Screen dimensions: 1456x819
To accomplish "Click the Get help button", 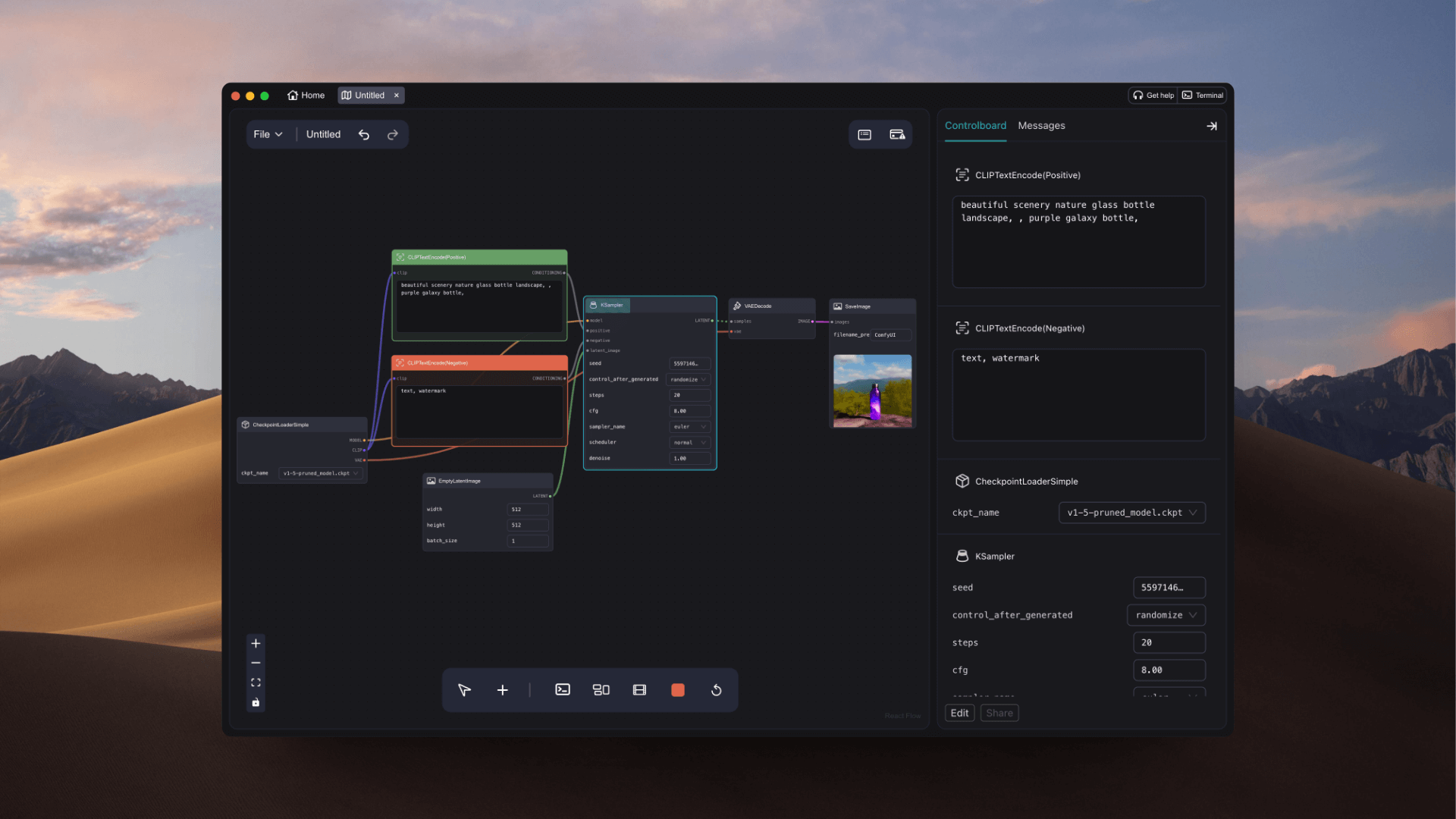I will pyautogui.click(x=1153, y=96).
